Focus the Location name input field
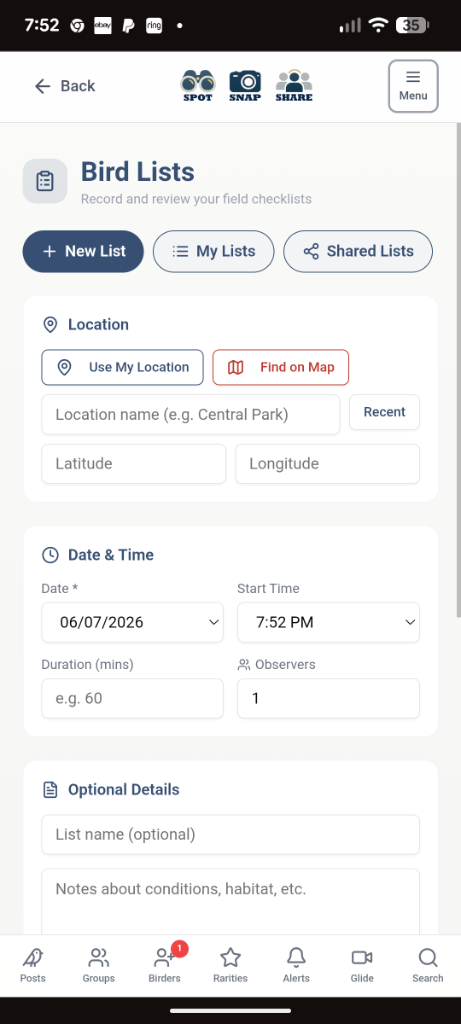461x1024 pixels. [191, 415]
